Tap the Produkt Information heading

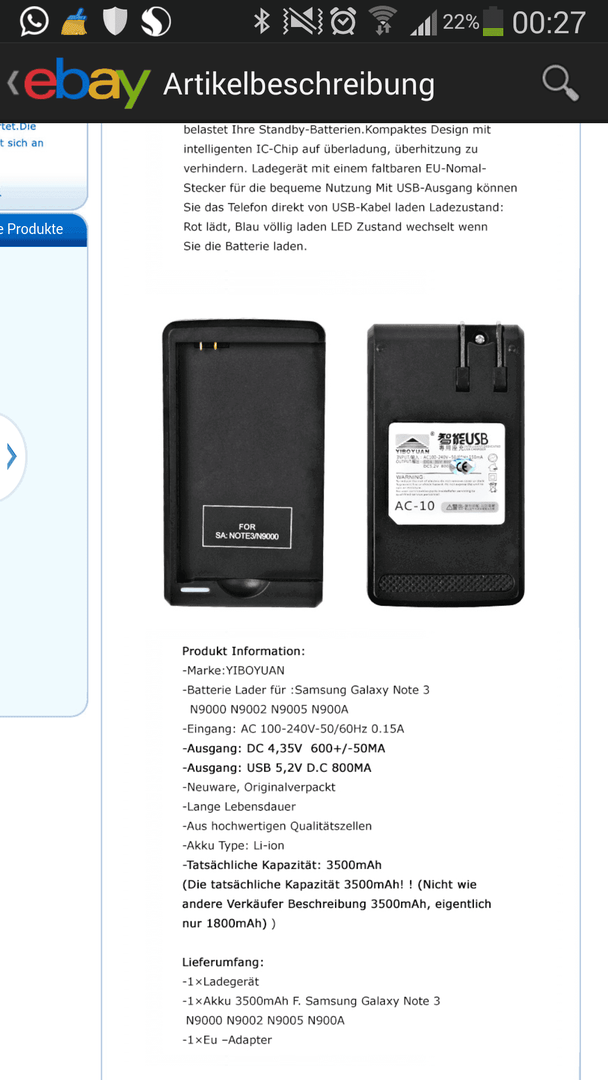tap(243, 651)
